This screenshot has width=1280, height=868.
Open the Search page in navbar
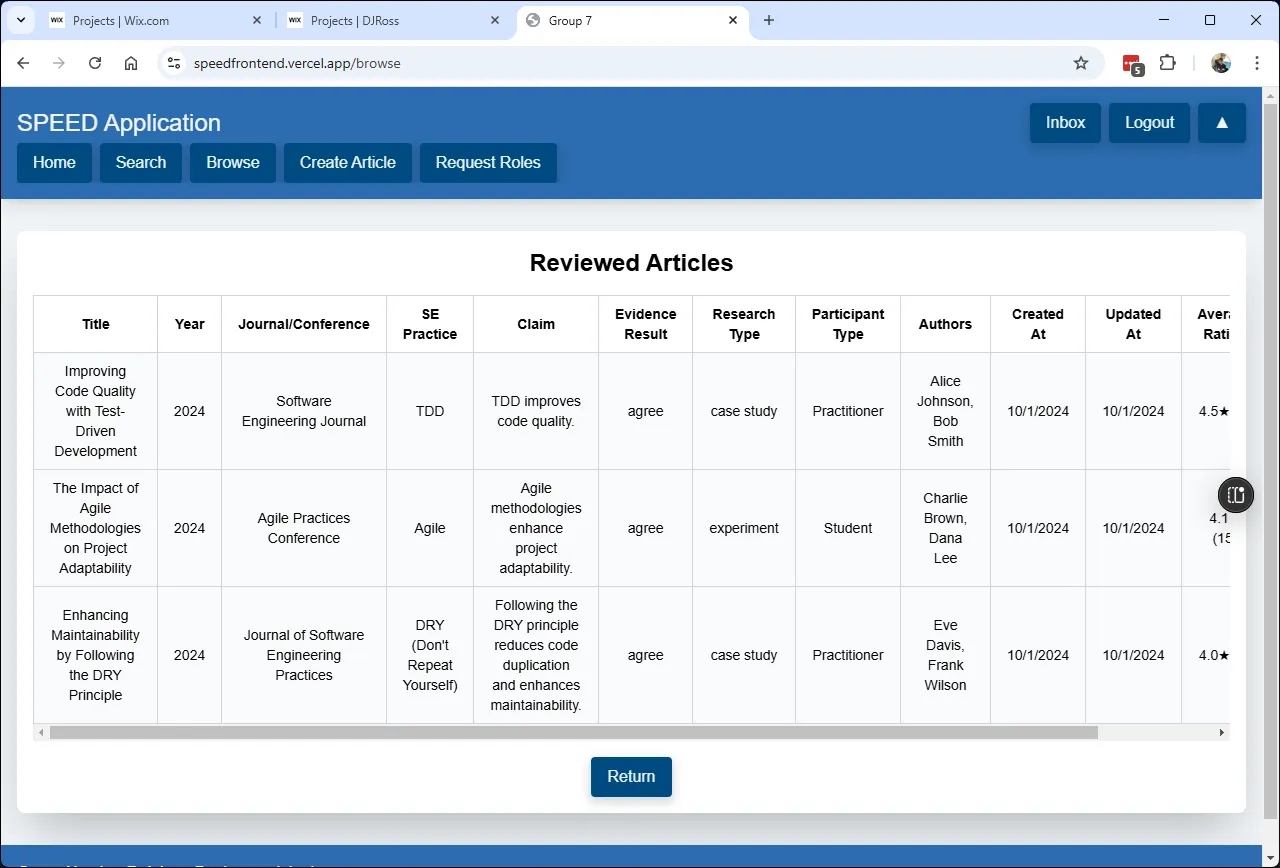[141, 163]
